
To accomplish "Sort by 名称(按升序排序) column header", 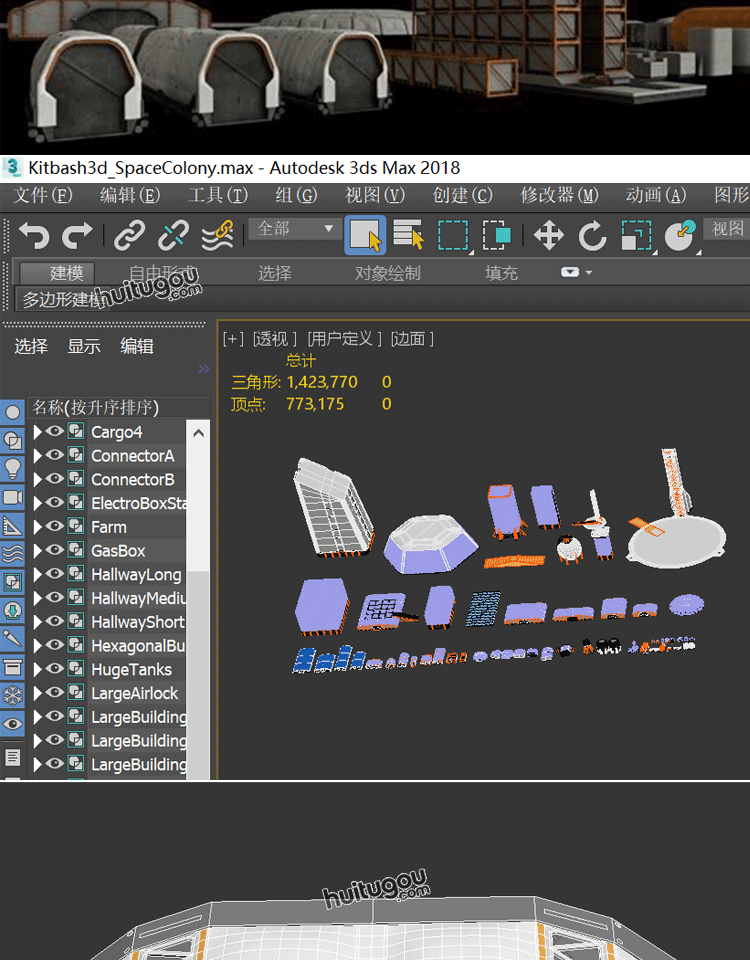I will pos(119,408).
